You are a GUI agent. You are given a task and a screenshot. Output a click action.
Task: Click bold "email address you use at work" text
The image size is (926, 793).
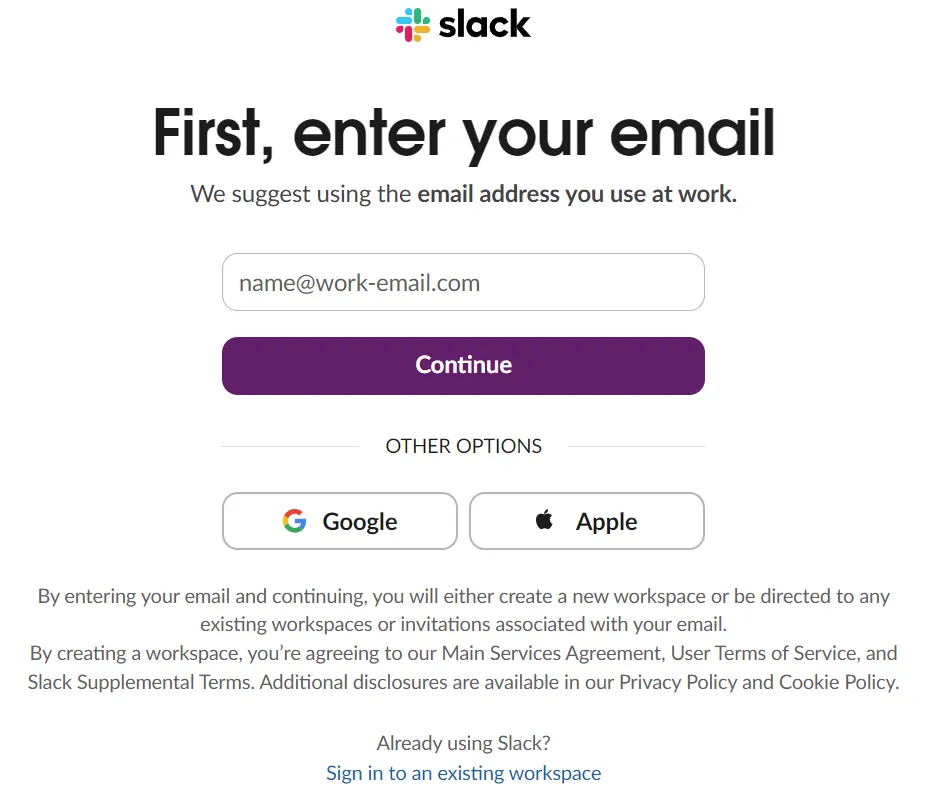[x=576, y=194]
